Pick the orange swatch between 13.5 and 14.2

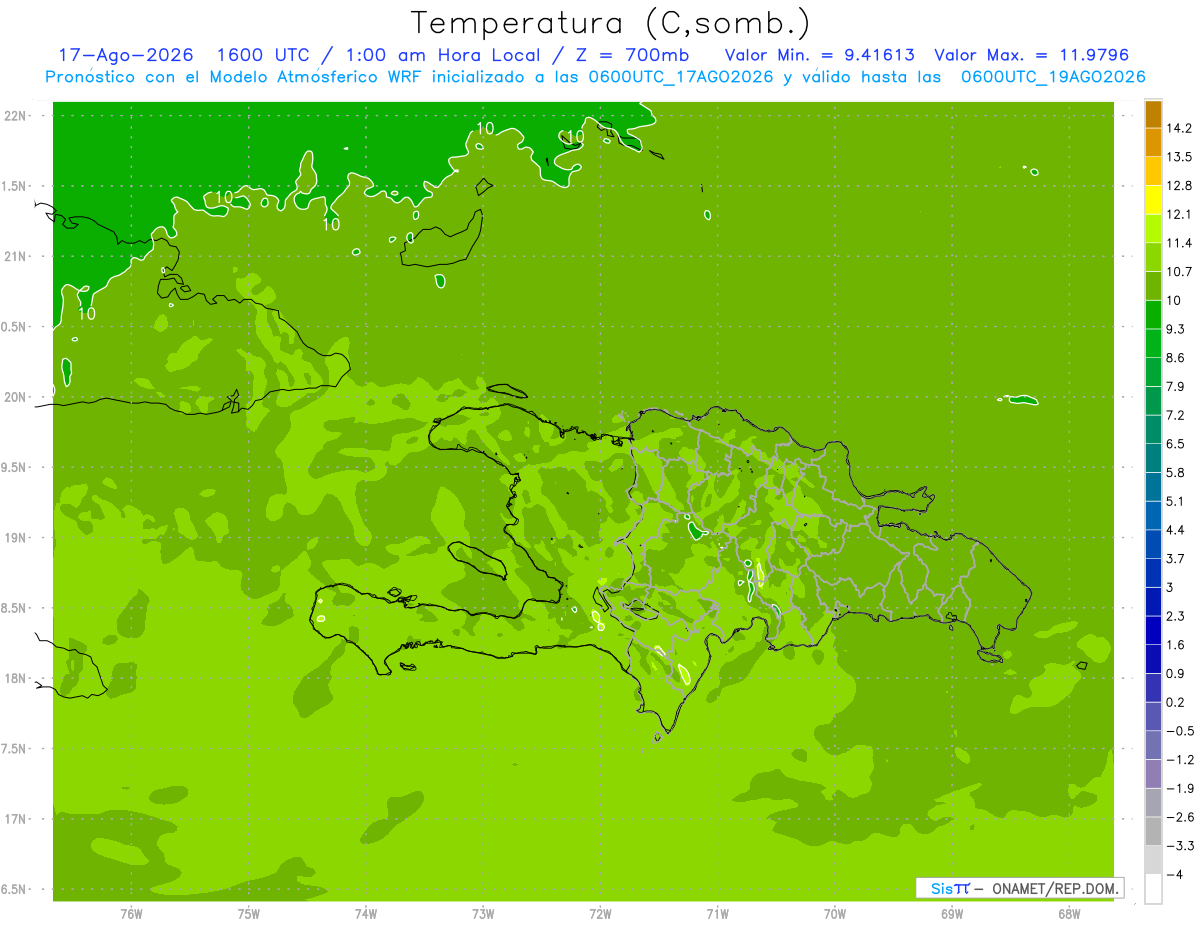(x=1153, y=143)
